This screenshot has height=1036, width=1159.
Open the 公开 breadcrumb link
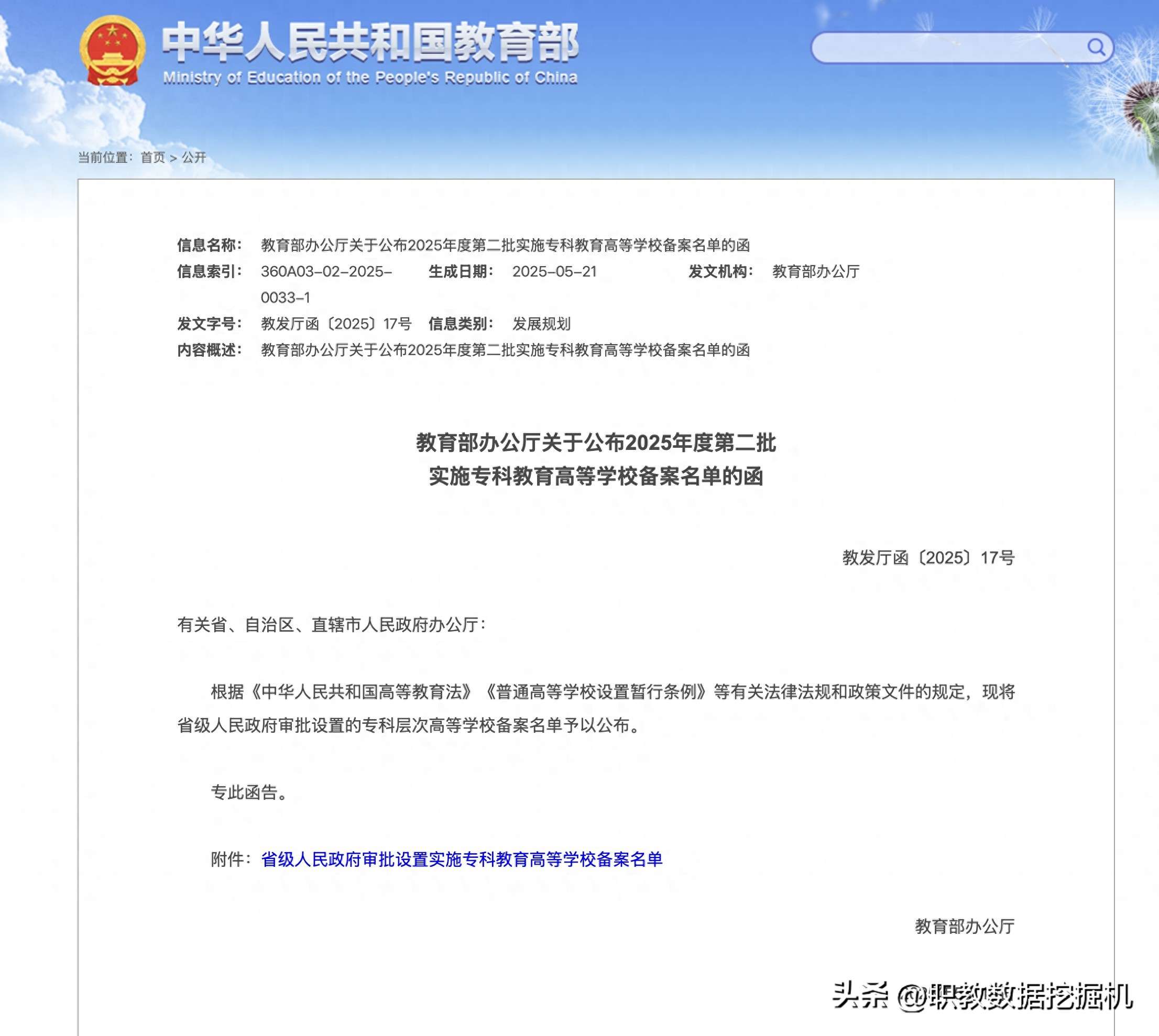click(194, 158)
